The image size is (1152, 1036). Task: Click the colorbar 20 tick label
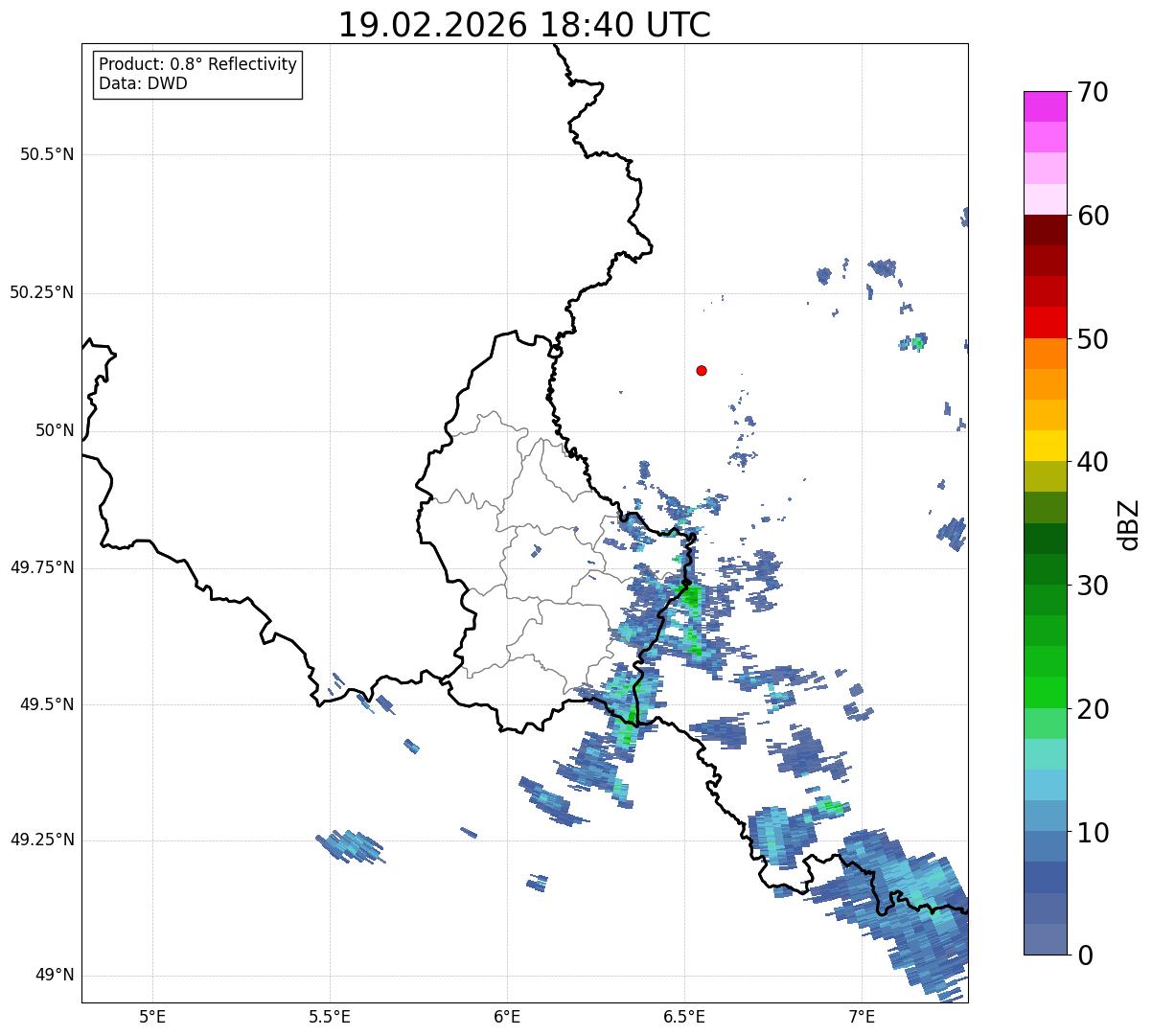click(x=1093, y=709)
